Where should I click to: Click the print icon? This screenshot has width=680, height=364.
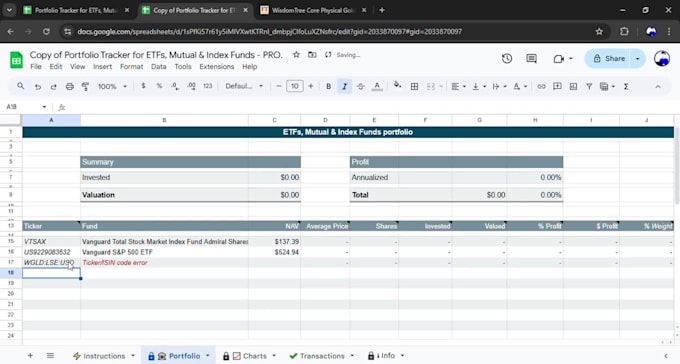(x=69, y=86)
